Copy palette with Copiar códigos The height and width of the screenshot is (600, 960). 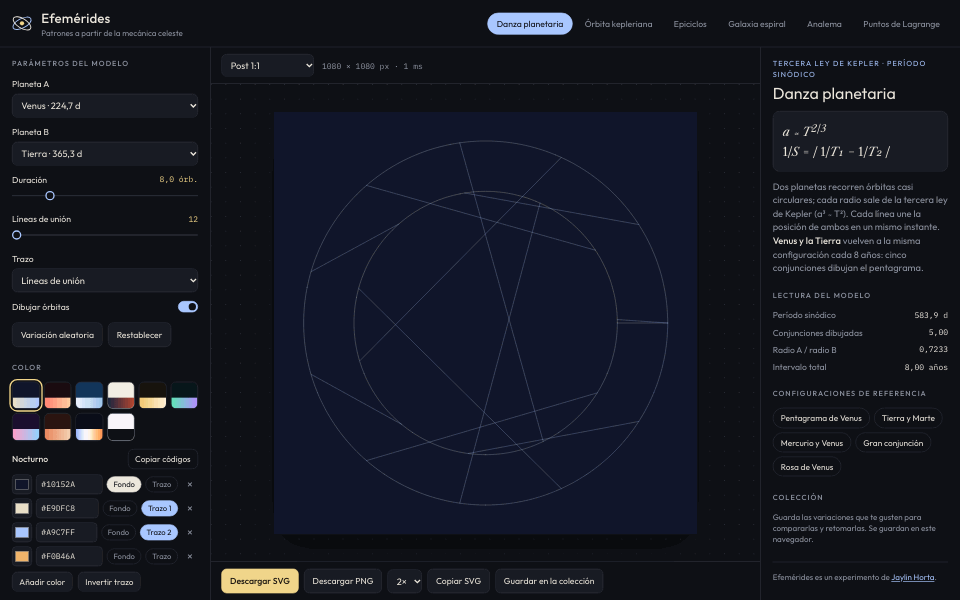pos(163,459)
